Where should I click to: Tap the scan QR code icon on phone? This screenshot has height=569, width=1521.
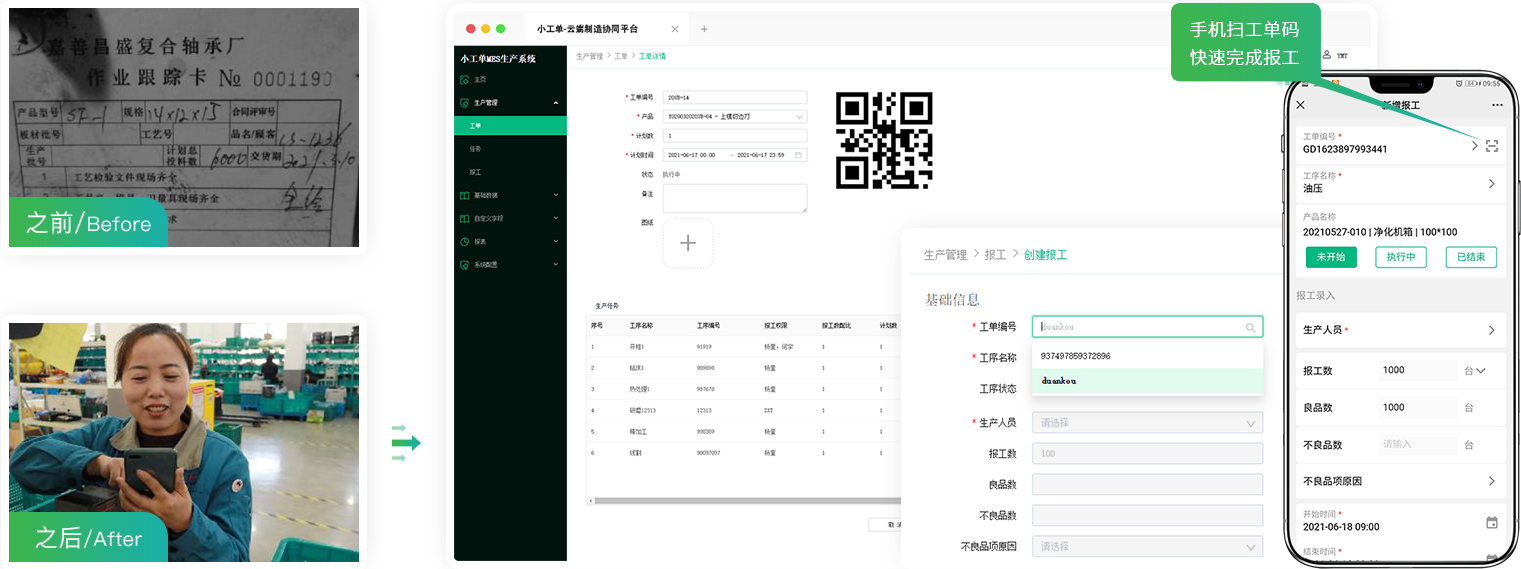[x=1491, y=146]
